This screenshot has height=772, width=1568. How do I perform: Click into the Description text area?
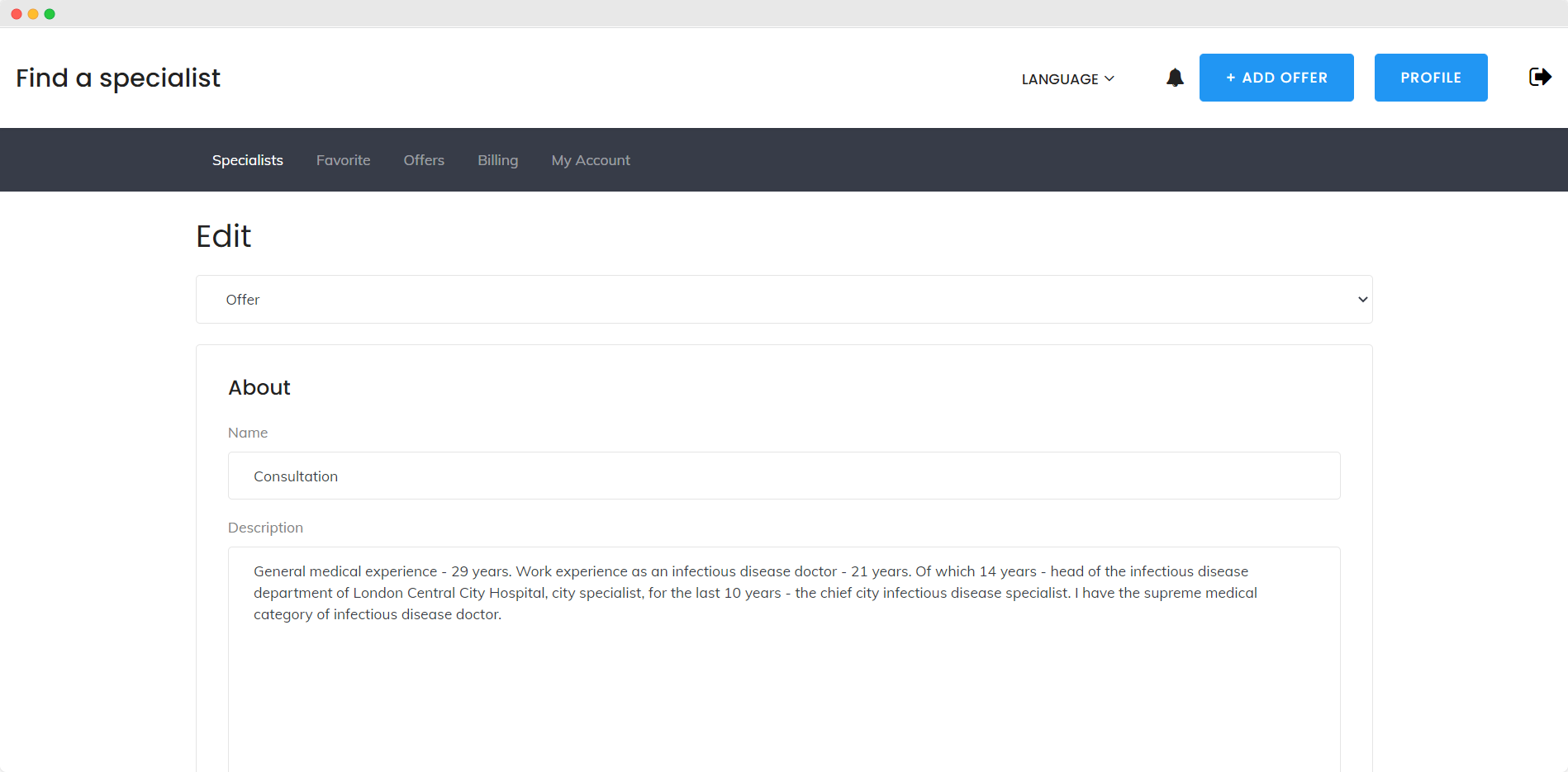[784, 659]
